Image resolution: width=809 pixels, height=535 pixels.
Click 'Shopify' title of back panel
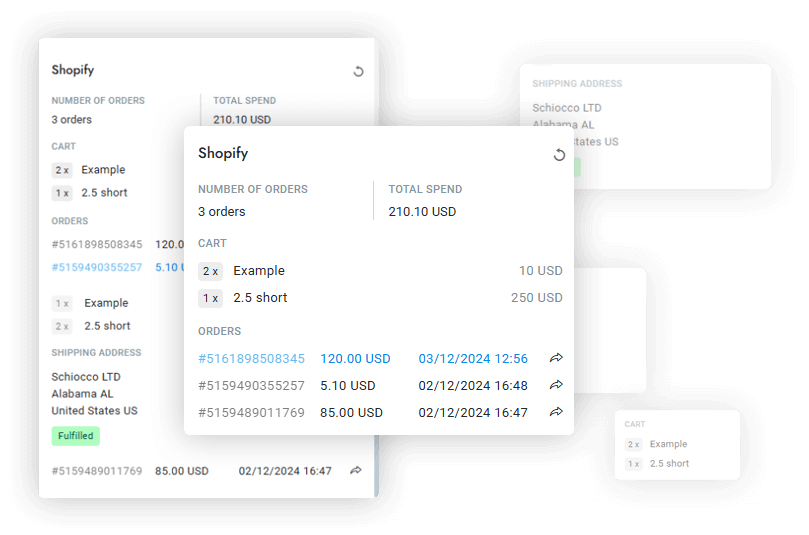73,70
